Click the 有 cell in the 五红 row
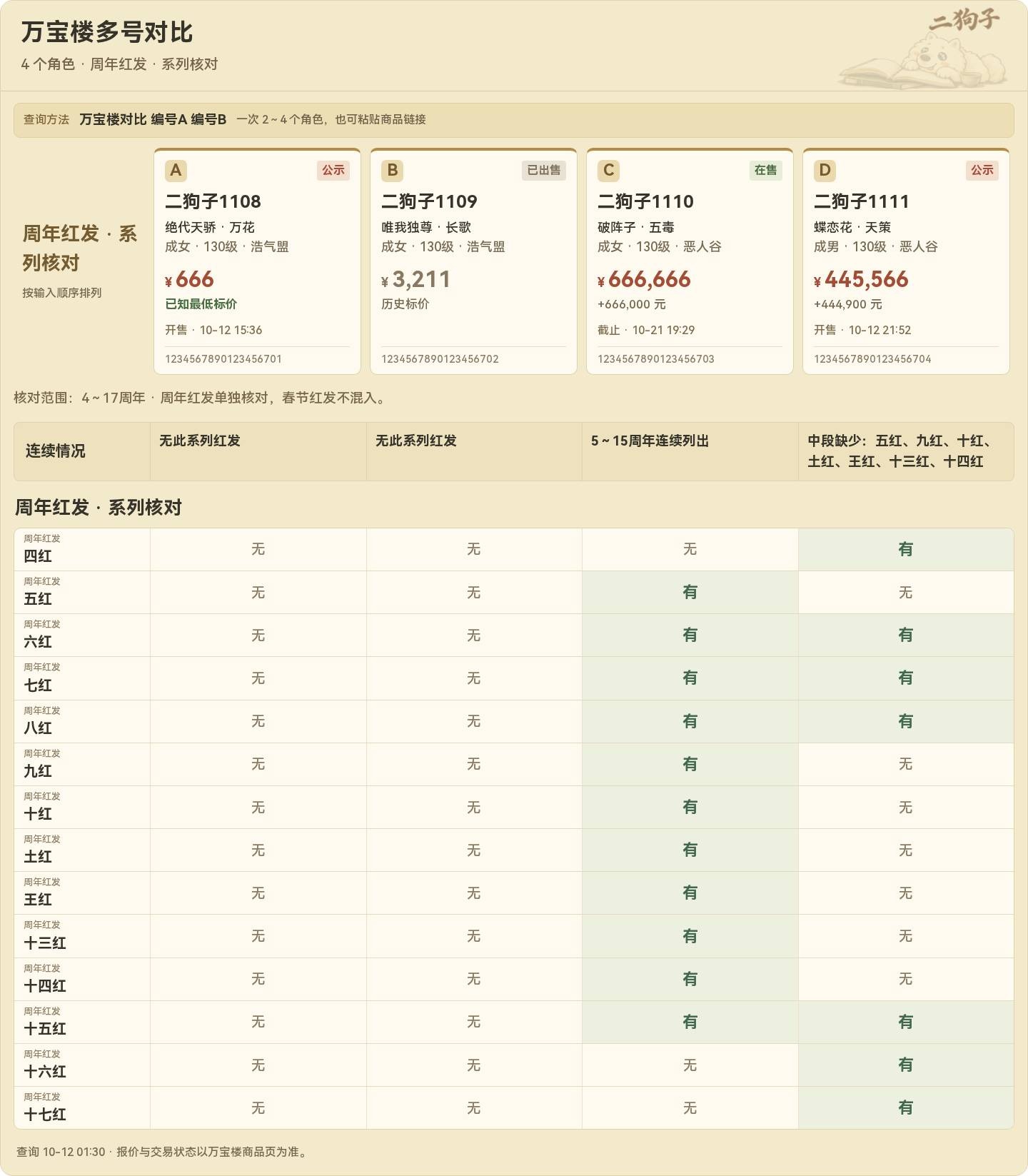Viewport: 1028px width, 1176px height. click(x=690, y=593)
